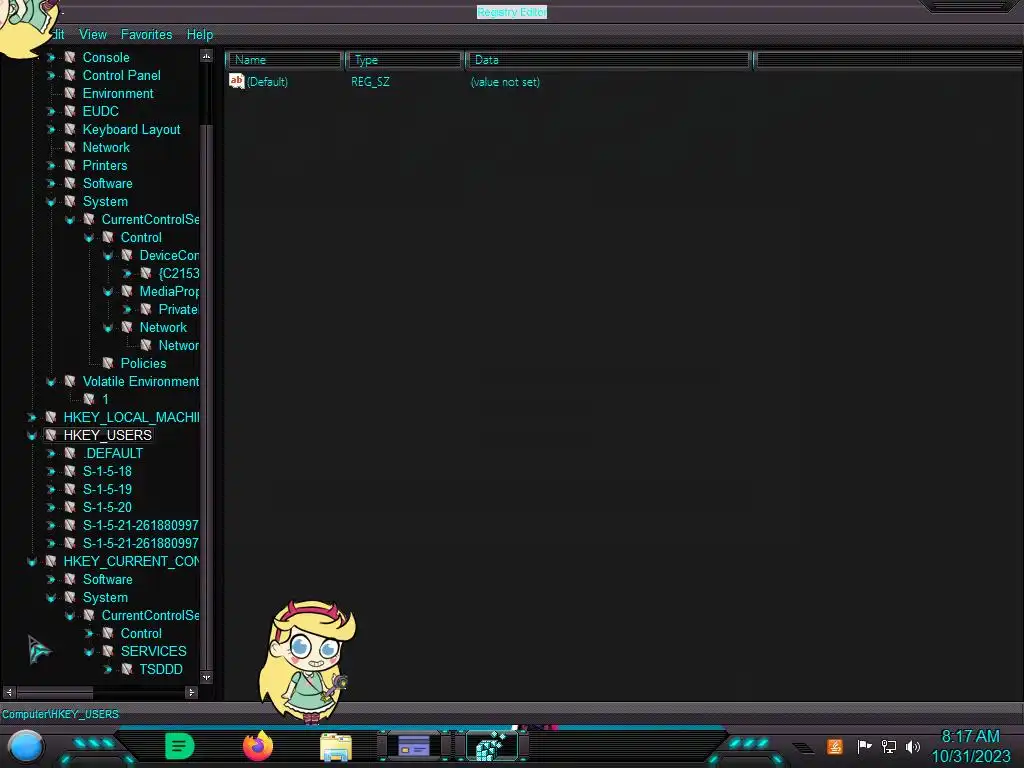This screenshot has height=768, width=1024.
Task: Click the tree scrollbar down arrow
Action: click(206, 677)
